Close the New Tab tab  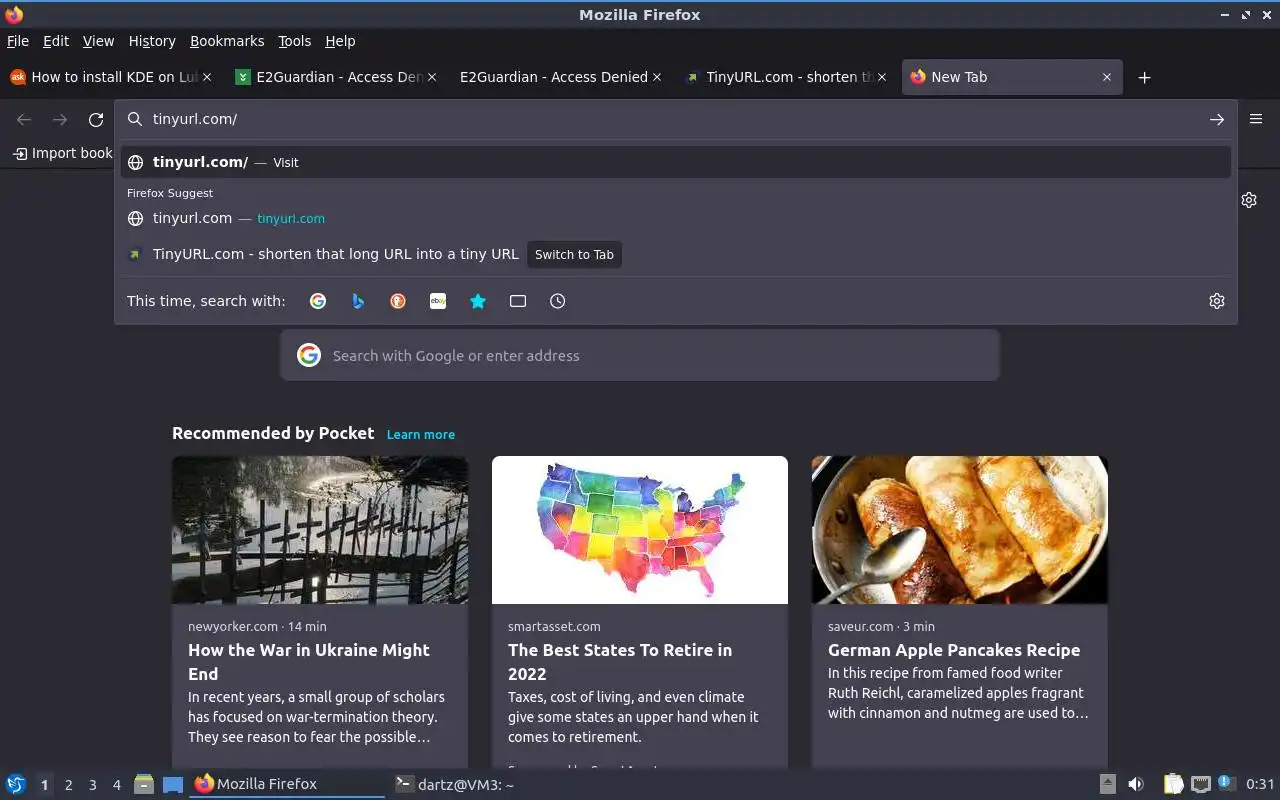(1107, 77)
